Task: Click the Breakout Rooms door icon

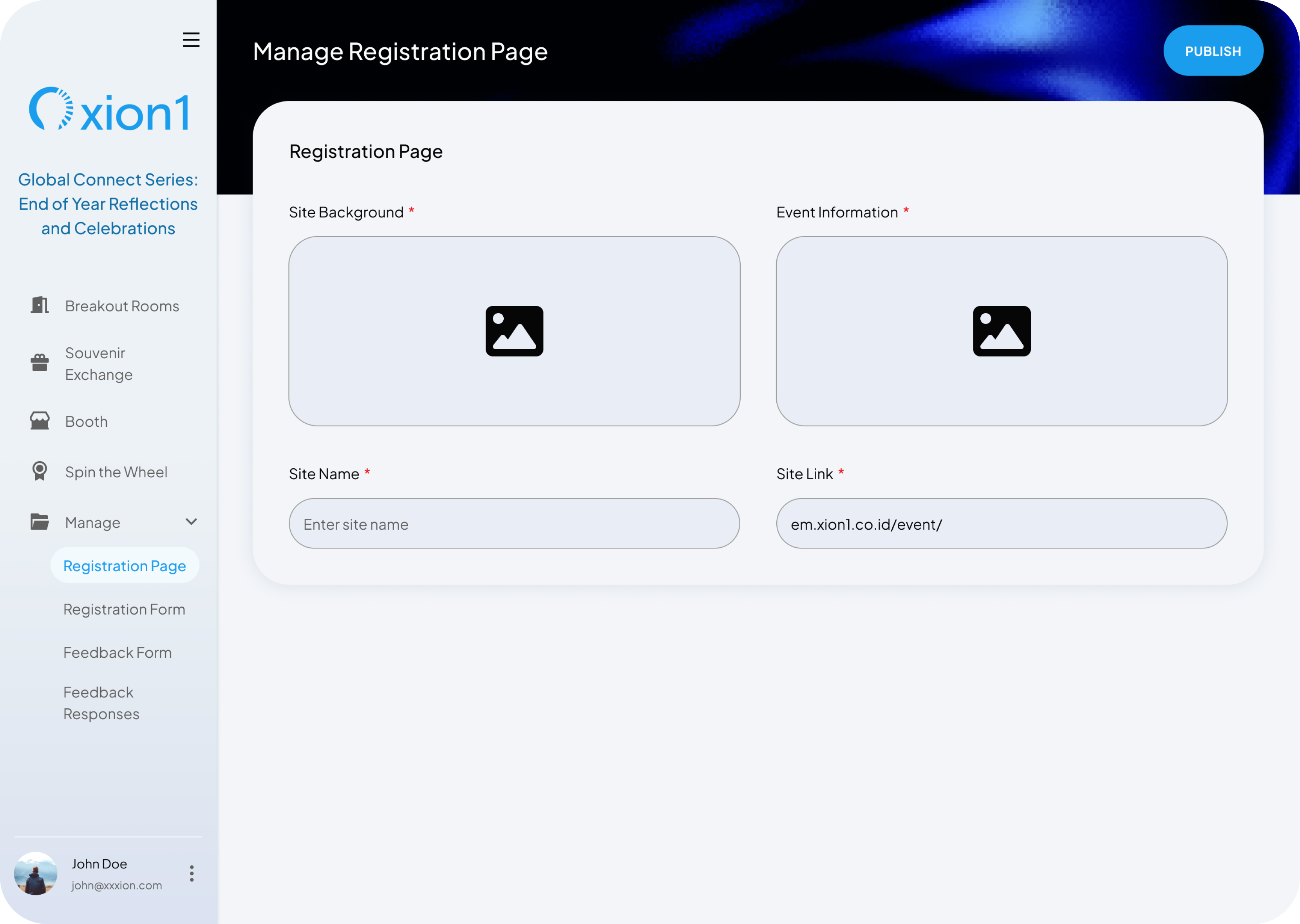Action: point(39,305)
